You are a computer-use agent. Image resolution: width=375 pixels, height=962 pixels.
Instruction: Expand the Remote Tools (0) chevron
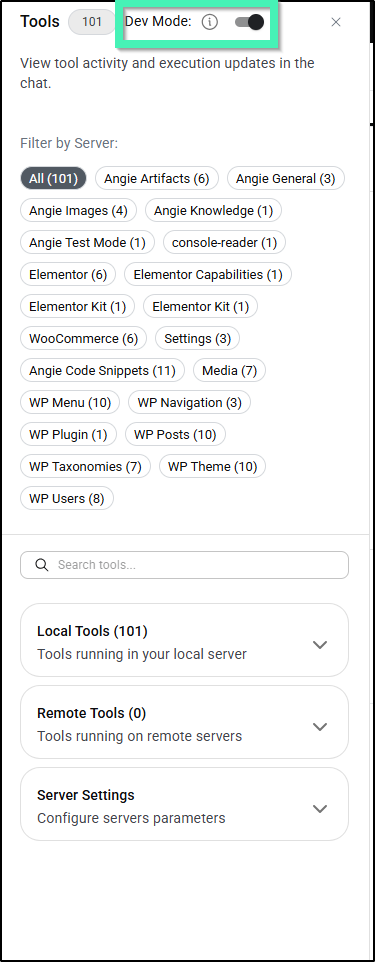[320, 726]
